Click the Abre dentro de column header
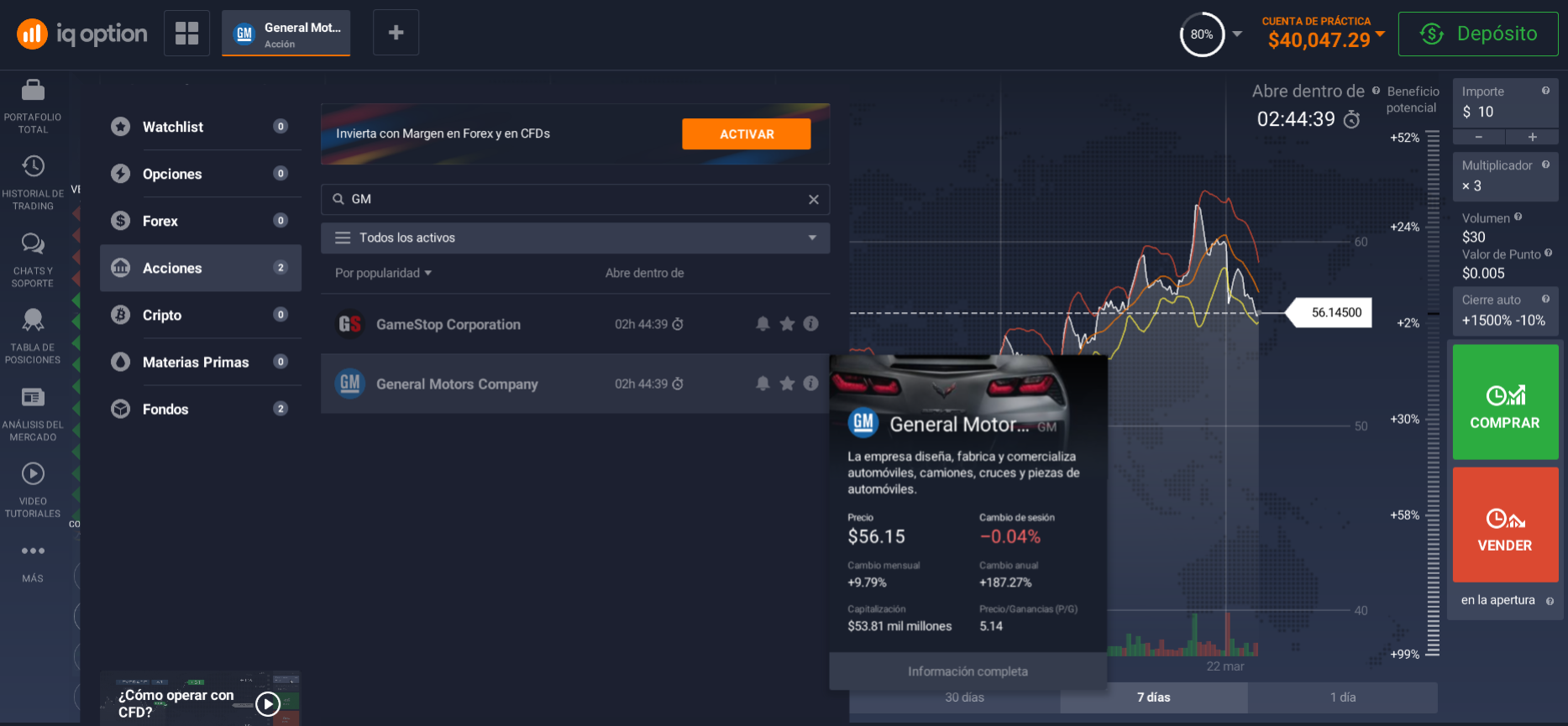Screen dimensions: 1568x726 point(645,273)
